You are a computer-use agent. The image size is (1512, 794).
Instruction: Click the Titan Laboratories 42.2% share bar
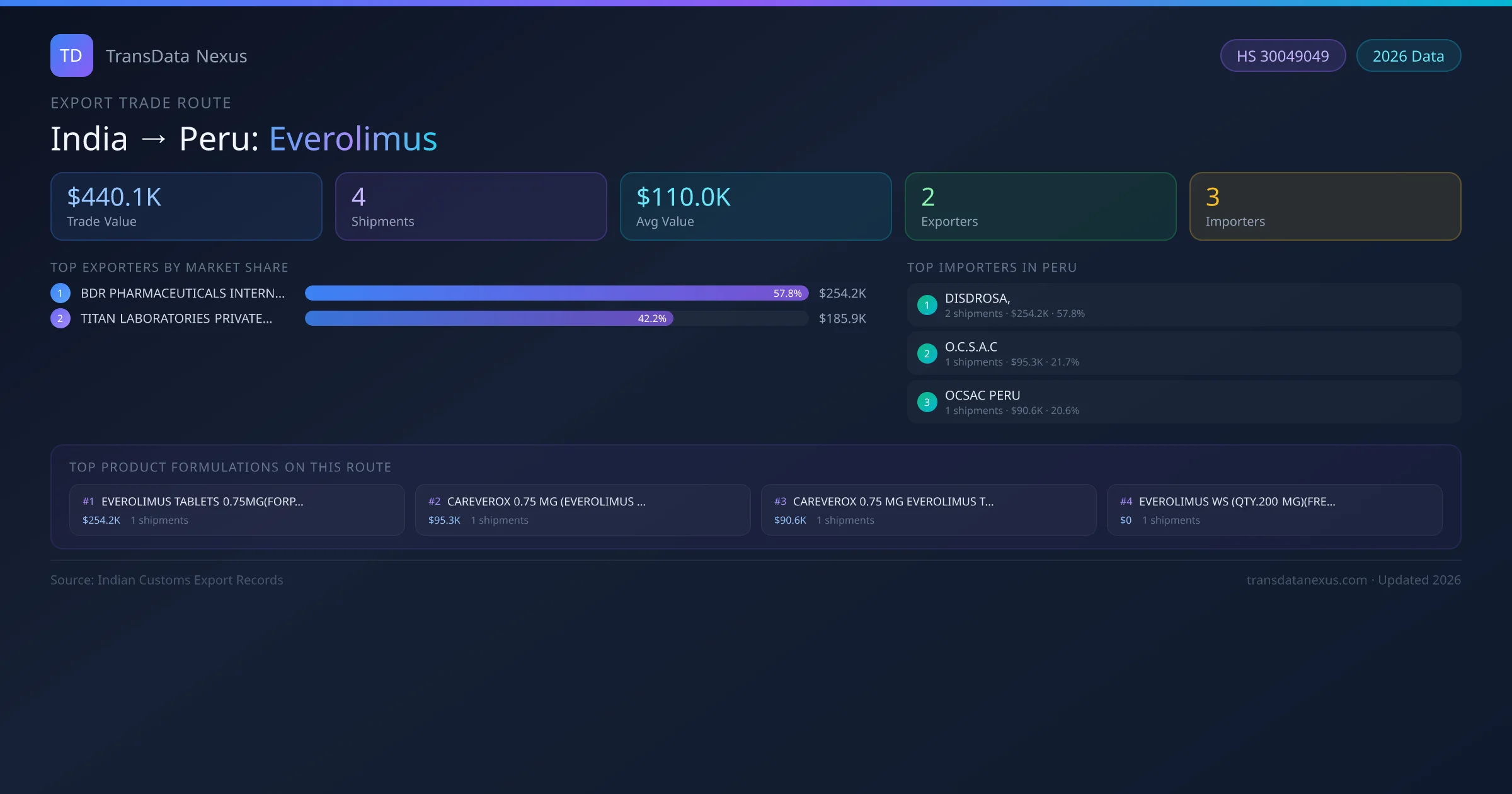(489, 318)
